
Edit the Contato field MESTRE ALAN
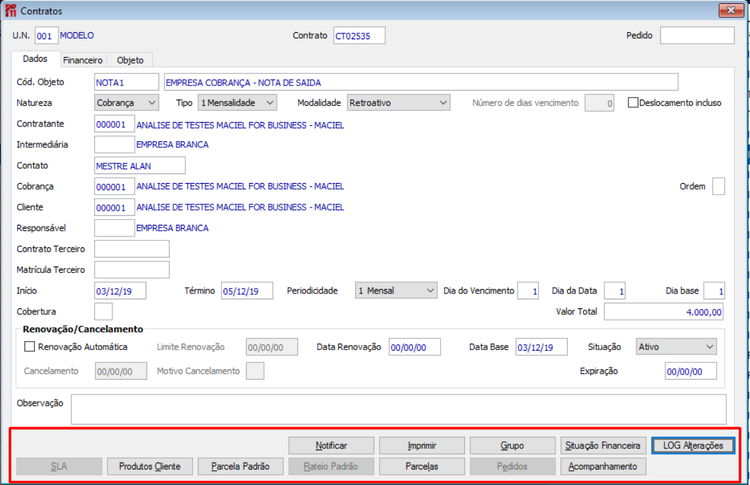coord(140,165)
